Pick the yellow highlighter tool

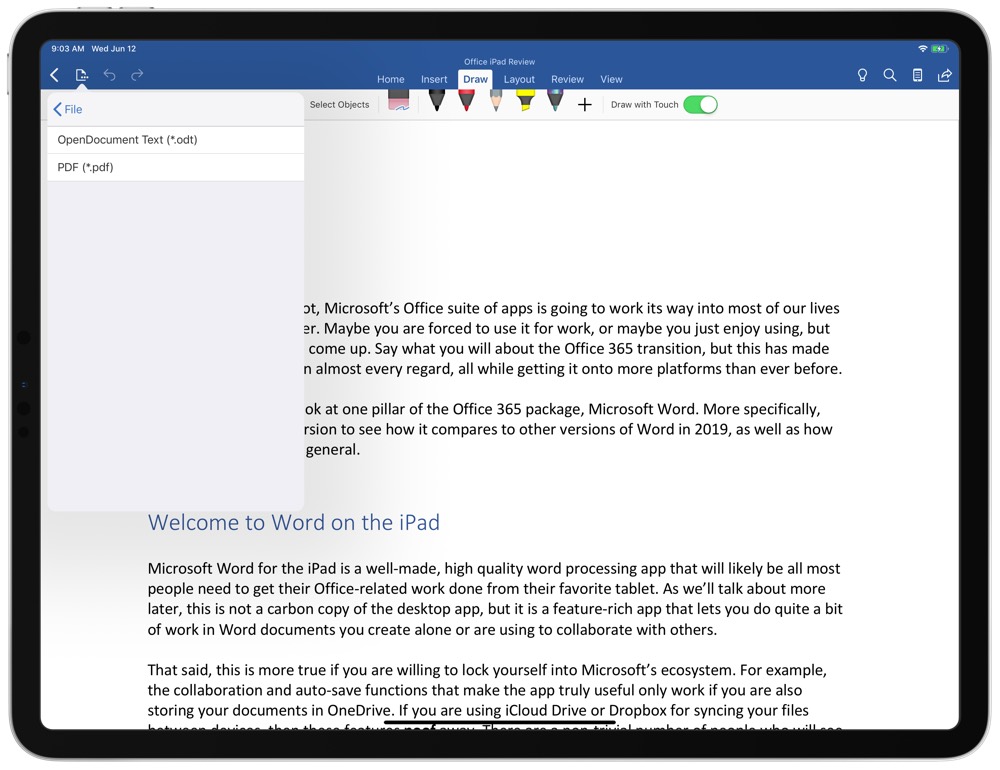525,102
